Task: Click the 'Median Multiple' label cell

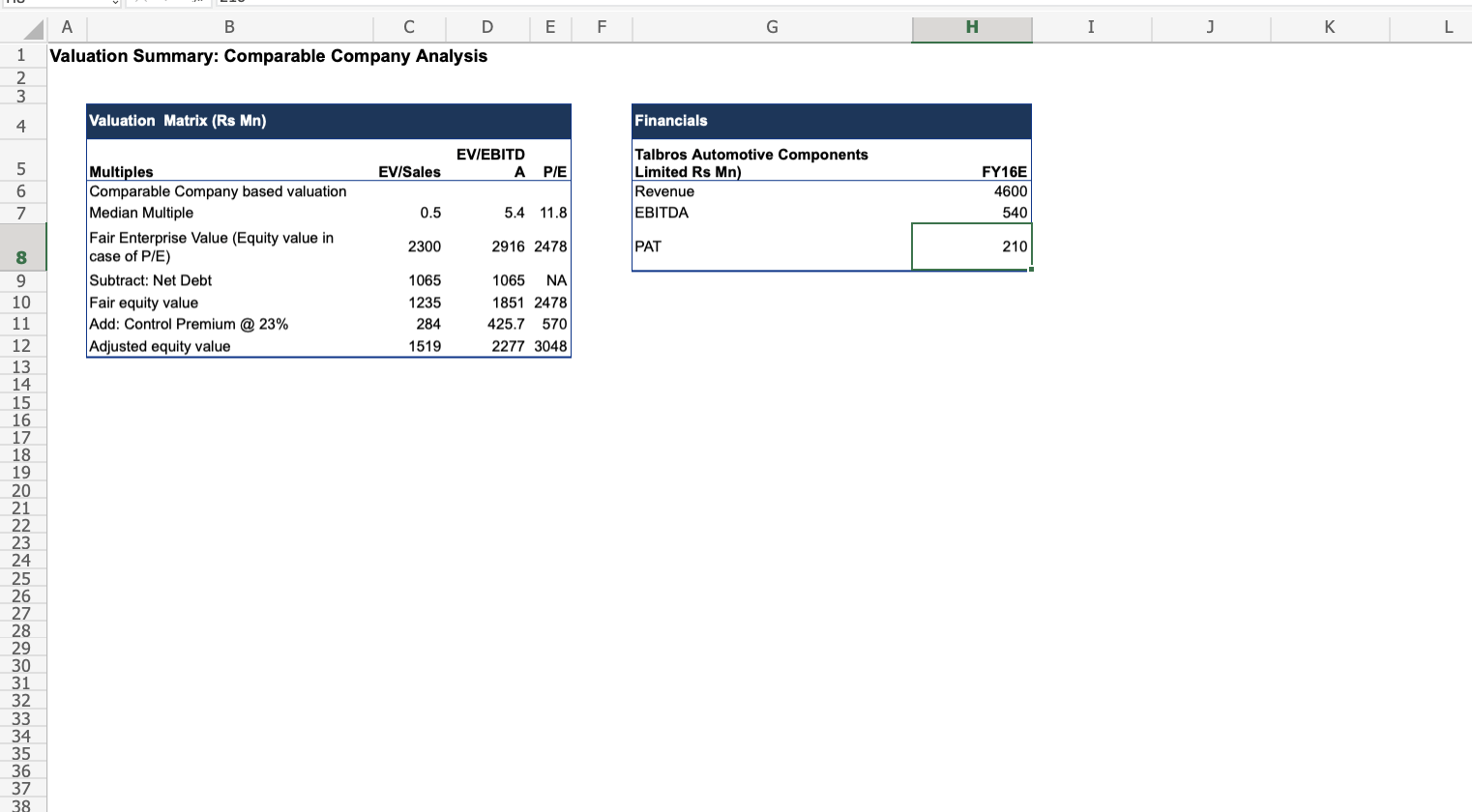Action: (x=230, y=213)
